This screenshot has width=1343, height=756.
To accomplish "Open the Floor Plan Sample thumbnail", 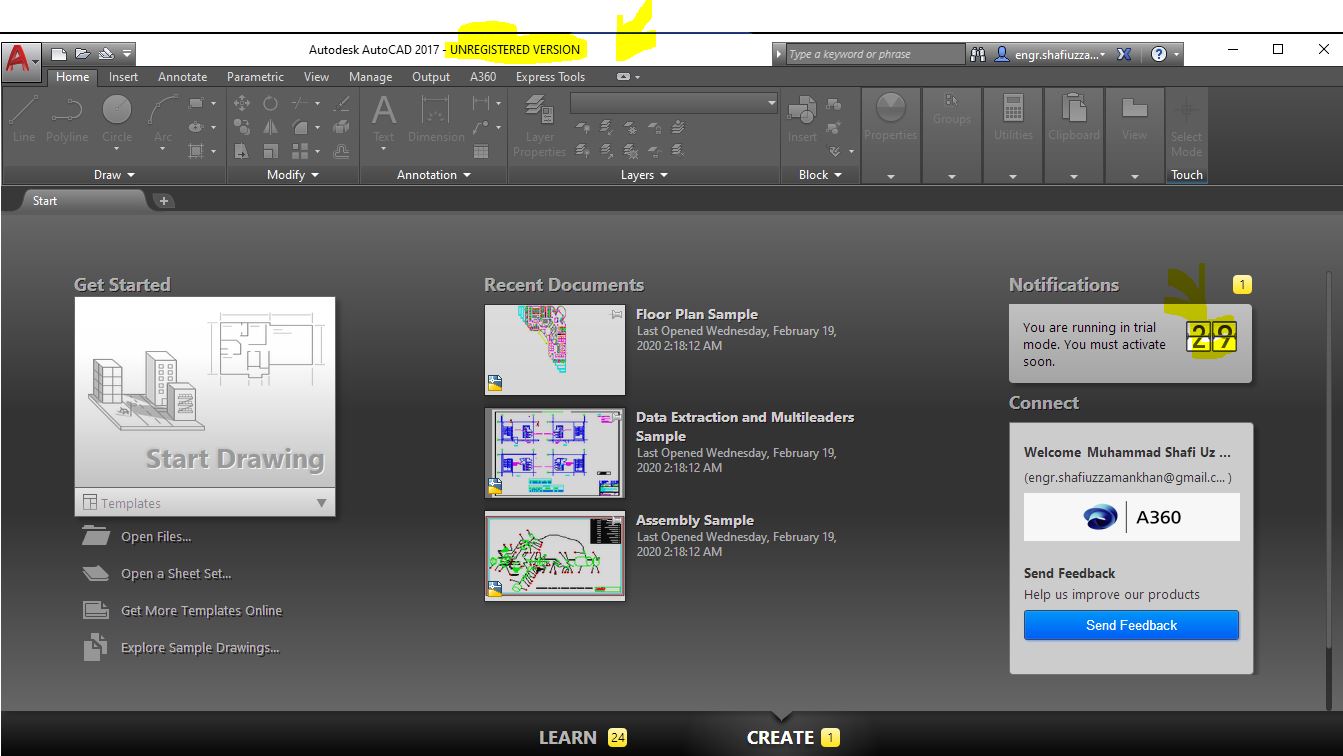I will click(x=554, y=349).
